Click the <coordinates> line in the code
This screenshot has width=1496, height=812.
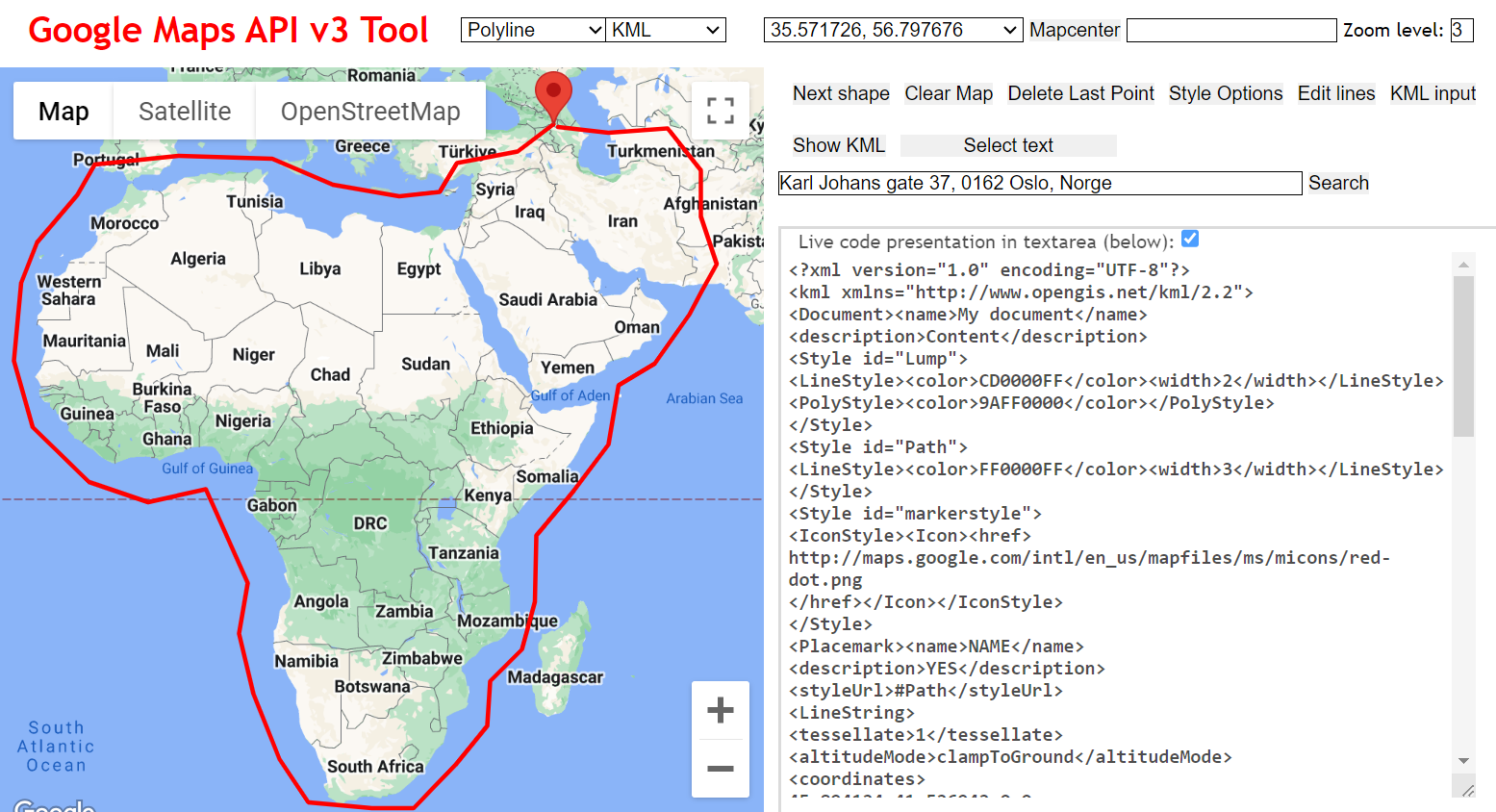coord(857,779)
